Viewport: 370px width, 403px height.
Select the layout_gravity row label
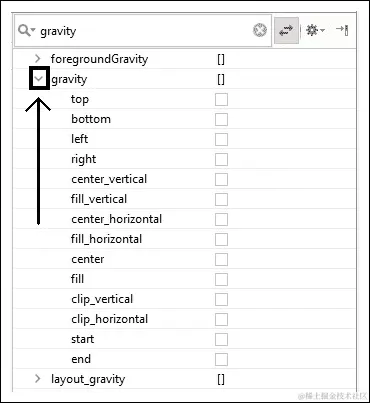coord(88,379)
